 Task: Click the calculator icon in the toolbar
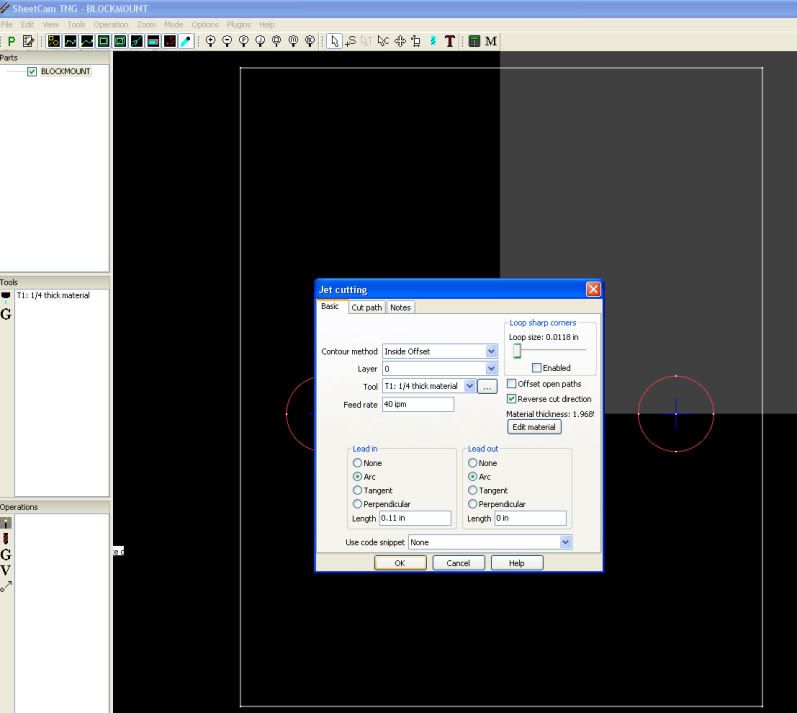[x=474, y=41]
